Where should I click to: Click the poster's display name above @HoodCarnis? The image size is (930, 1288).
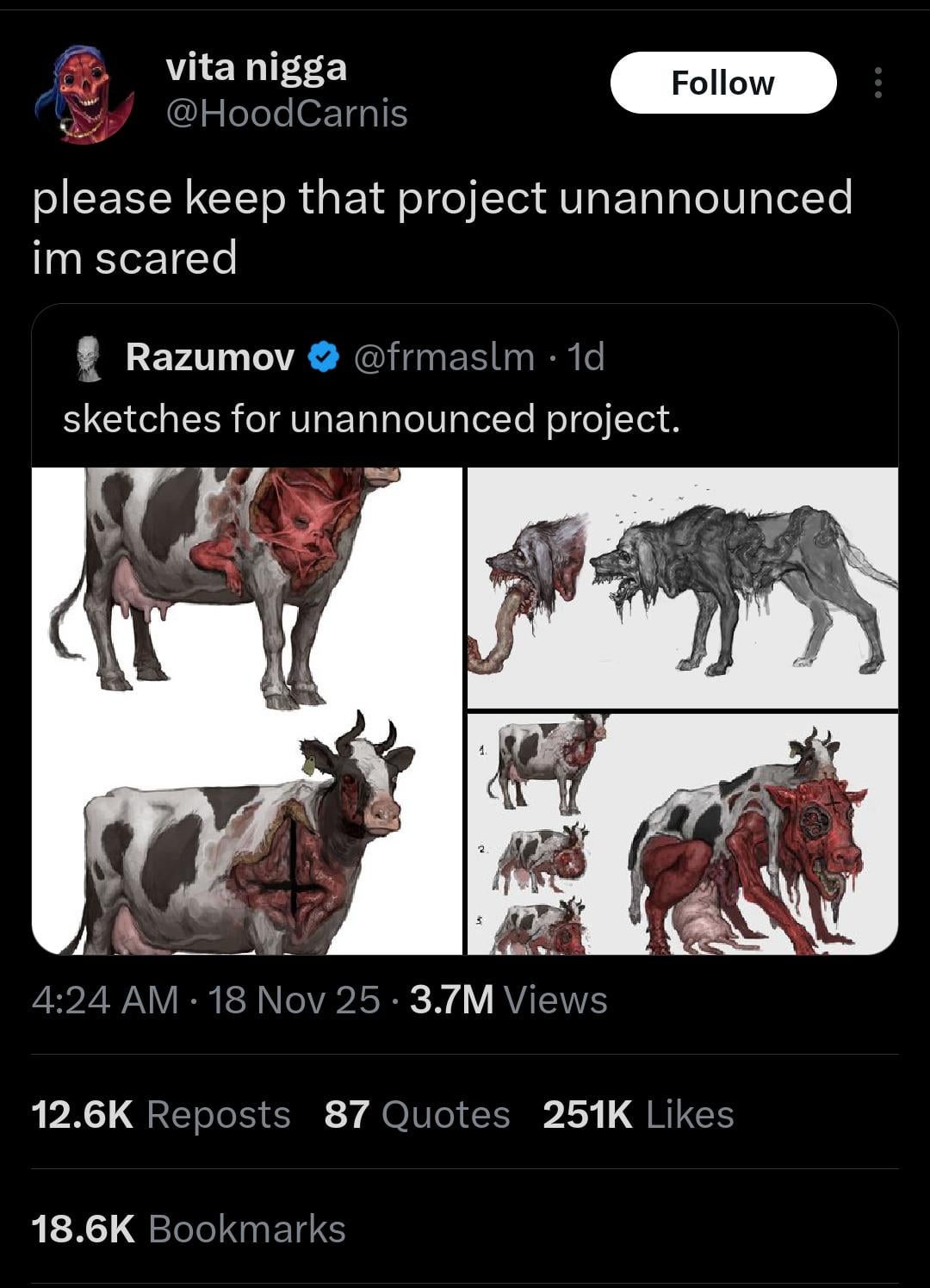coord(256,67)
